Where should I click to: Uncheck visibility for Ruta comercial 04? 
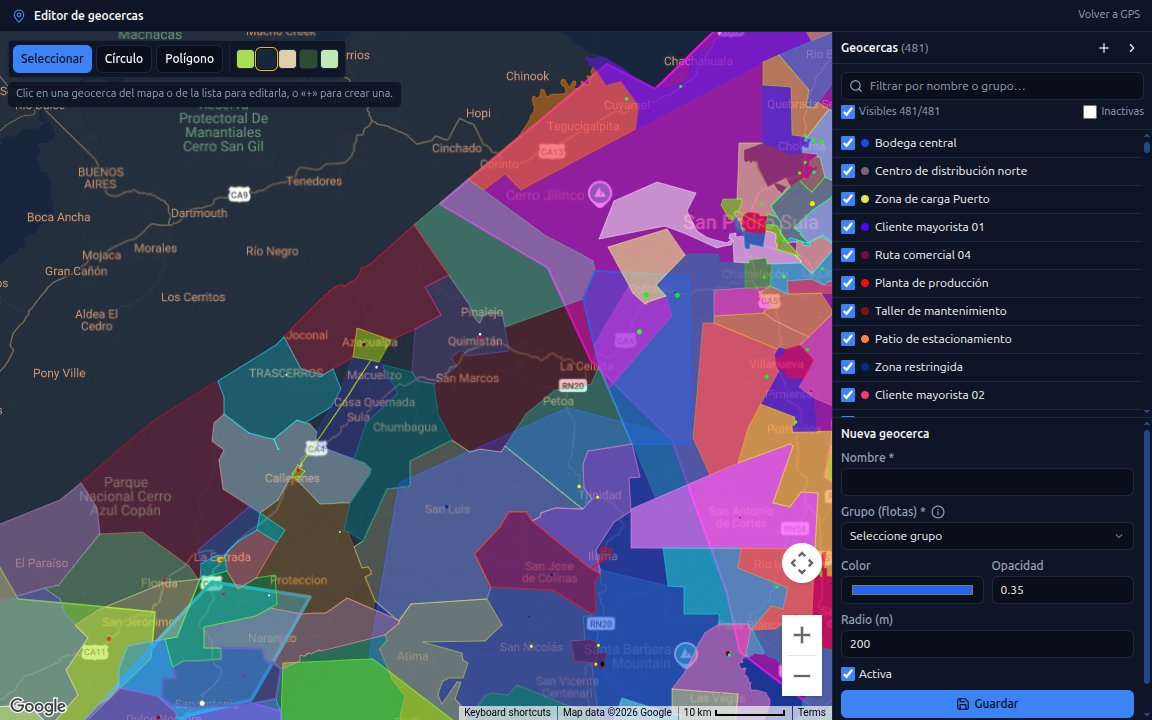click(848, 255)
